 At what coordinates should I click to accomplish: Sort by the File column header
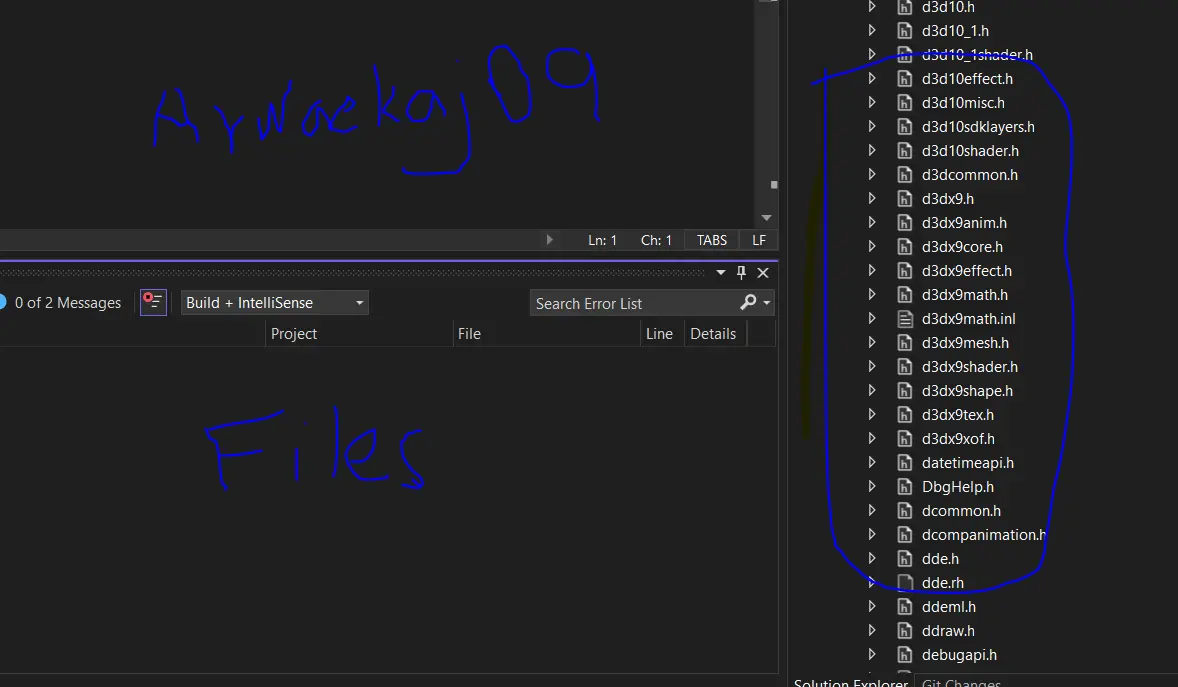pyautogui.click(x=470, y=334)
